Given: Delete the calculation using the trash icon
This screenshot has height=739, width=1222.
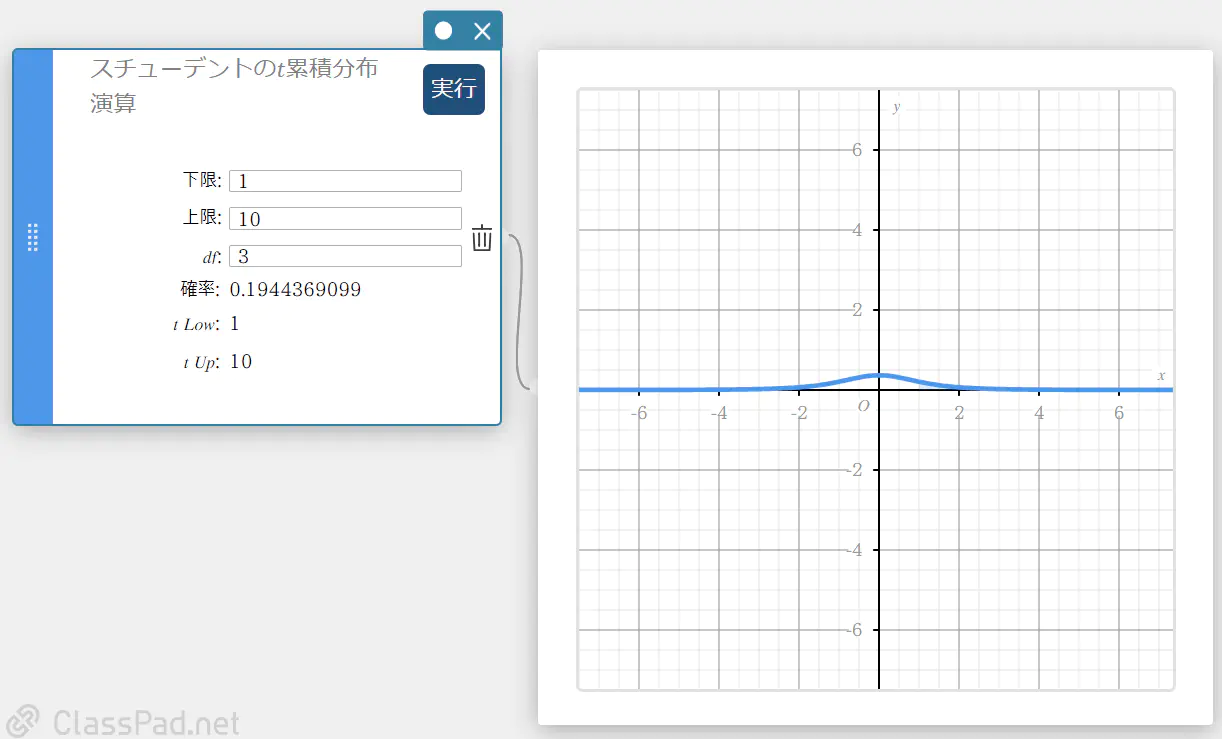Looking at the screenshot, I should pos(482,239).
